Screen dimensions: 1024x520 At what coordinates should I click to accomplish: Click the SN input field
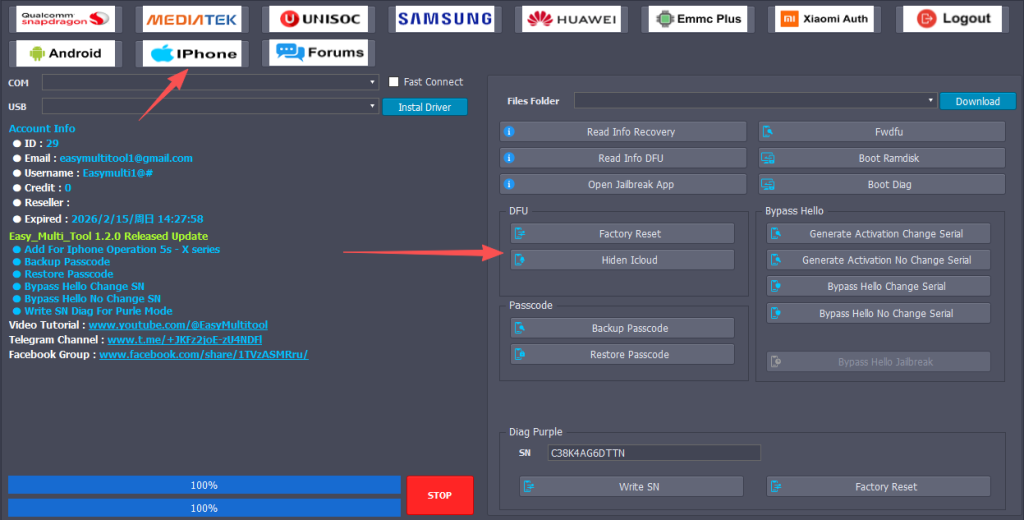click(x=654, y=453)
